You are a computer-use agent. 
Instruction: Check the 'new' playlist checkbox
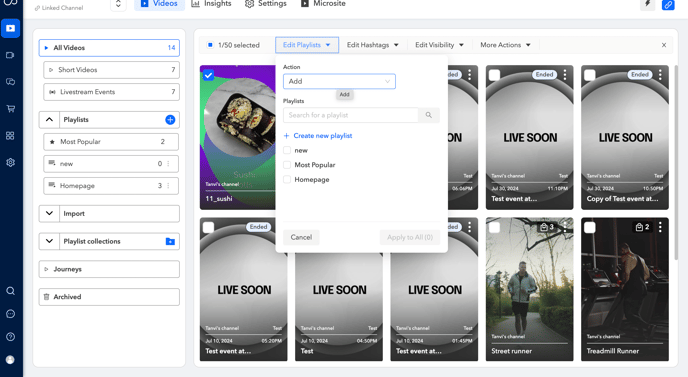287,150
